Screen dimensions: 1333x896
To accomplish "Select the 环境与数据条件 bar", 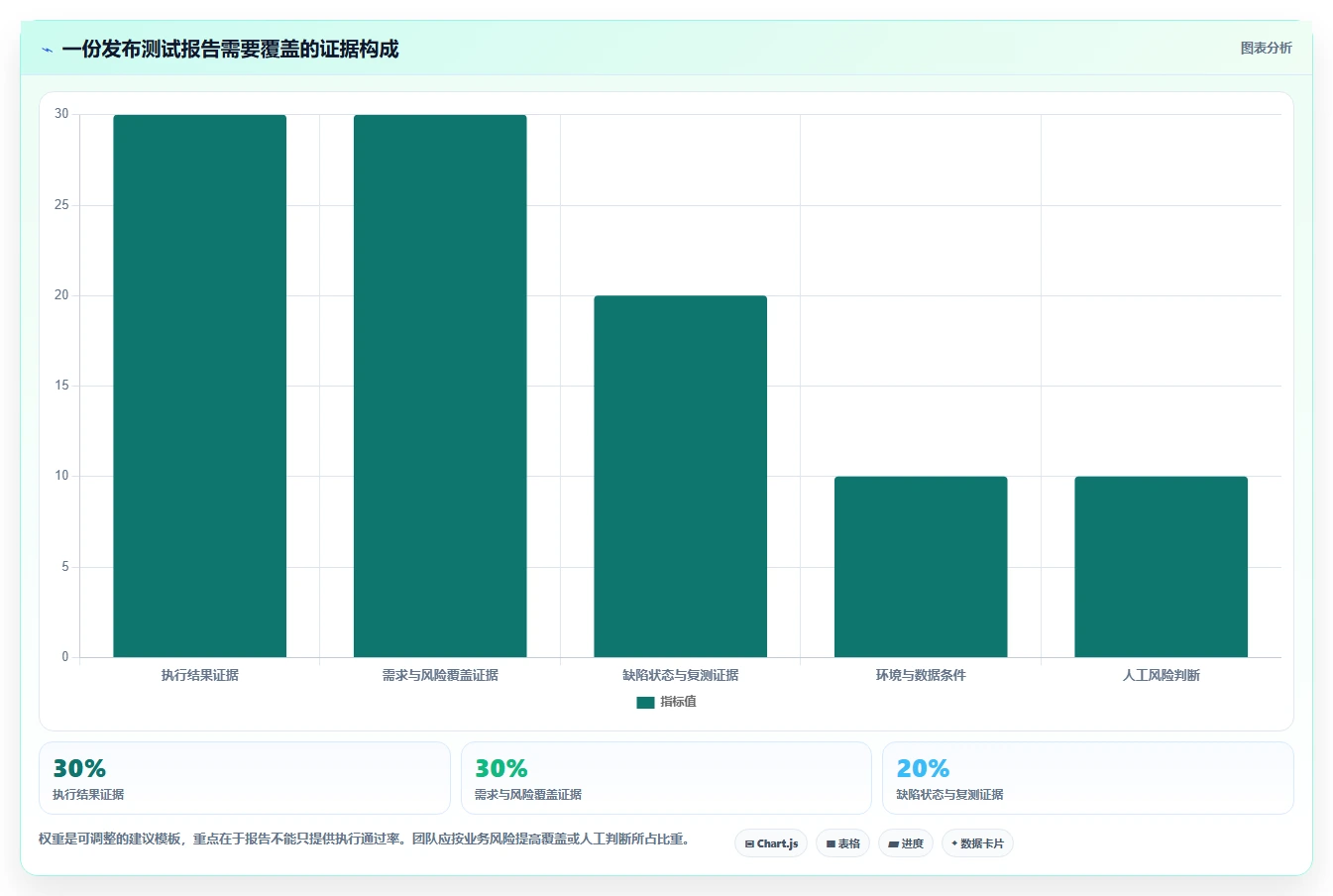I will [x=921, y=567].
